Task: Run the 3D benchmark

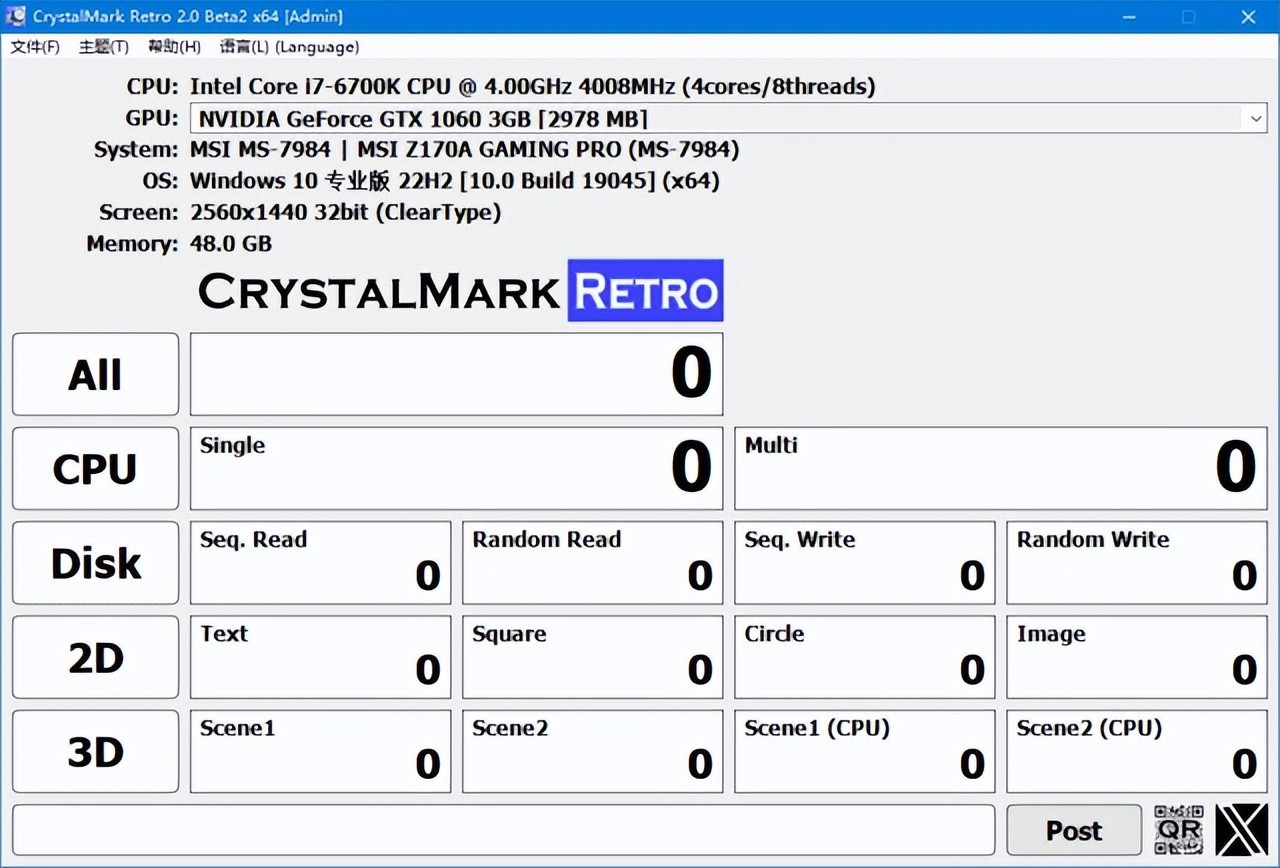Action: click(95, 751)
